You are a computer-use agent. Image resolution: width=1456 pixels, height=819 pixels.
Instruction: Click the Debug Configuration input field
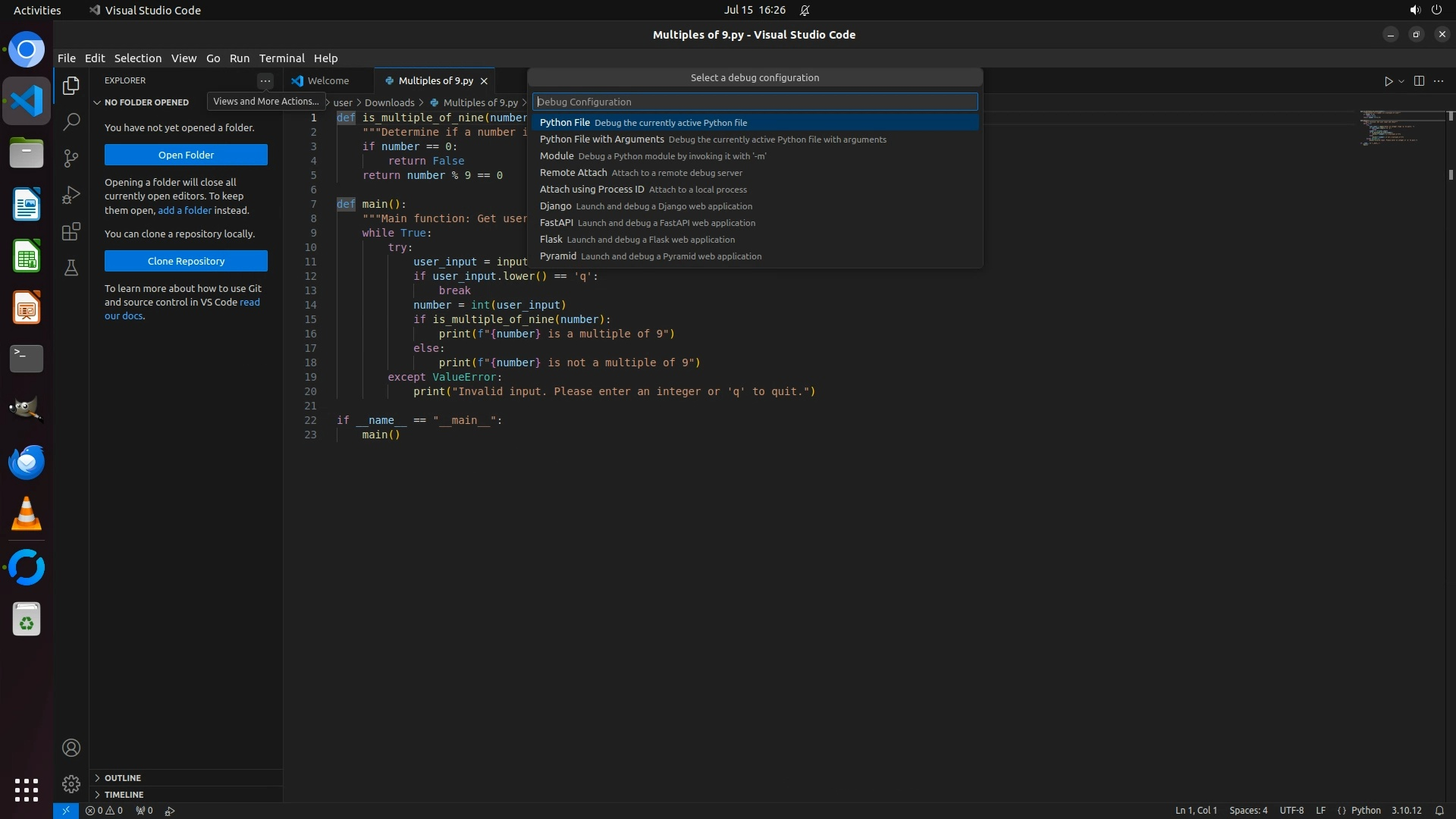pyautogui.click(x=755, y=102)
